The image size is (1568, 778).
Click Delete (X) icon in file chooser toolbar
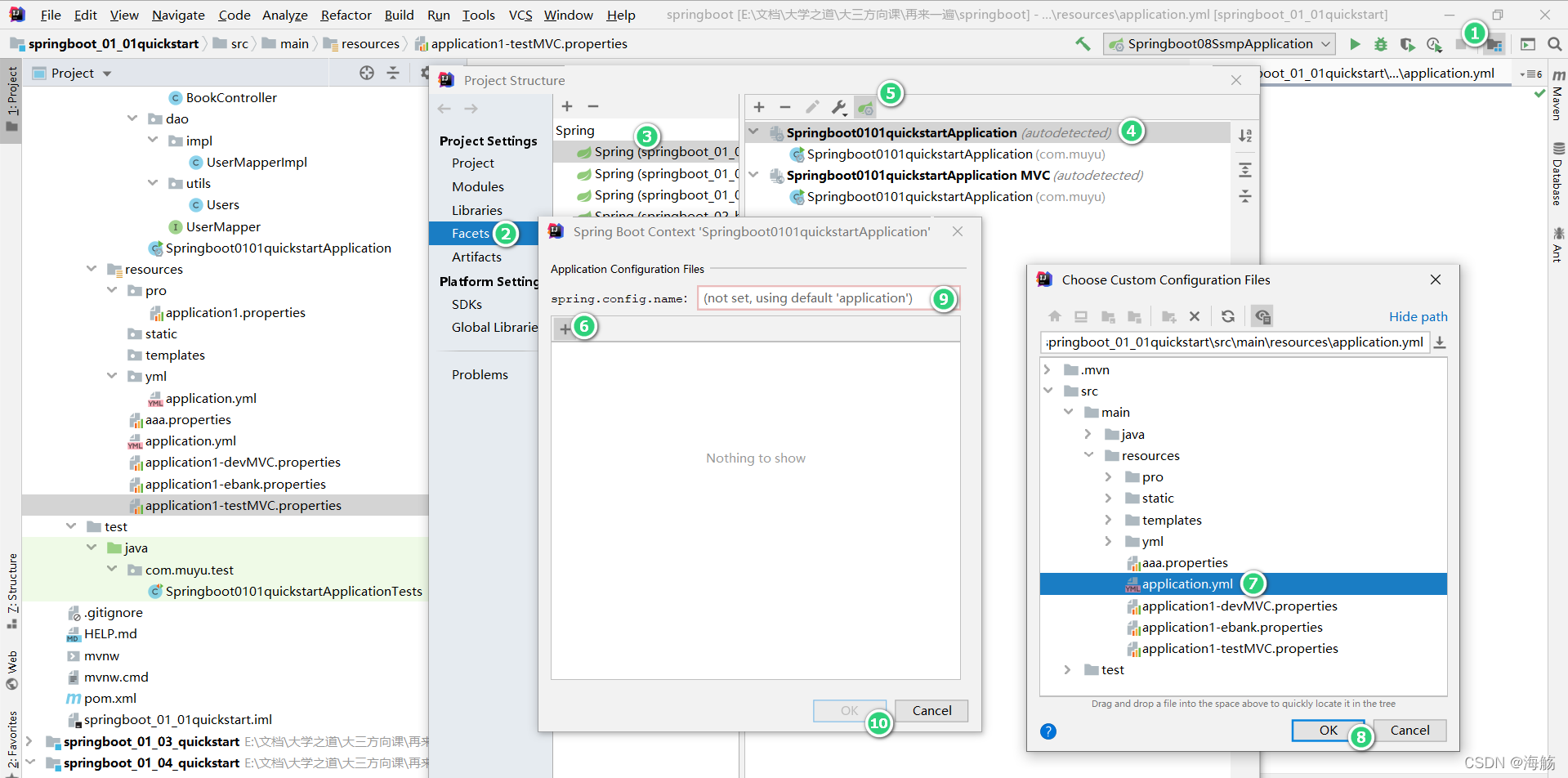[1195, 316]
